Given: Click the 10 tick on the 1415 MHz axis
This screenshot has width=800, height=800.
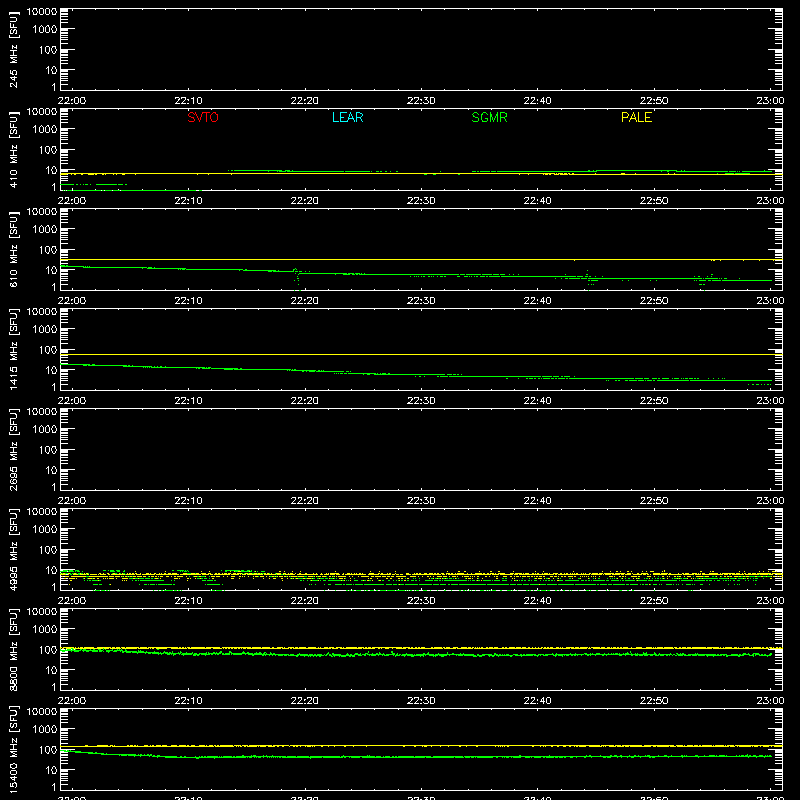Looking at the screenshot, I should pos(52,370).
